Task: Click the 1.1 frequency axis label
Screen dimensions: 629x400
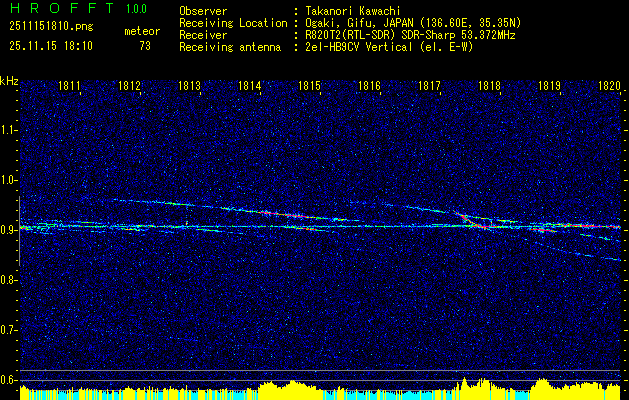Action: coord(9,130)
